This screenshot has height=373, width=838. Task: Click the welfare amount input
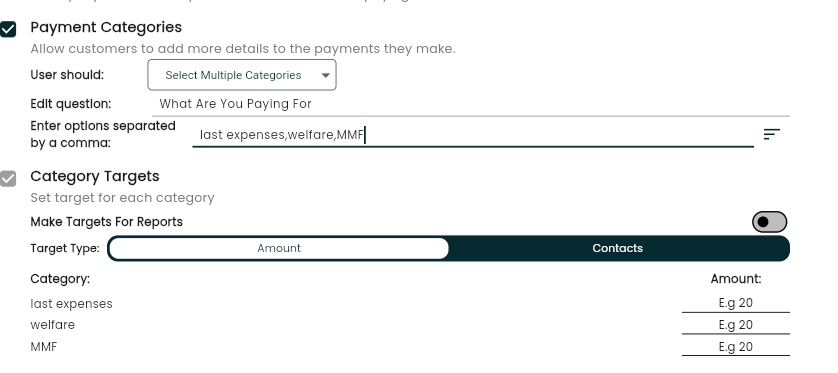[735, 325]
